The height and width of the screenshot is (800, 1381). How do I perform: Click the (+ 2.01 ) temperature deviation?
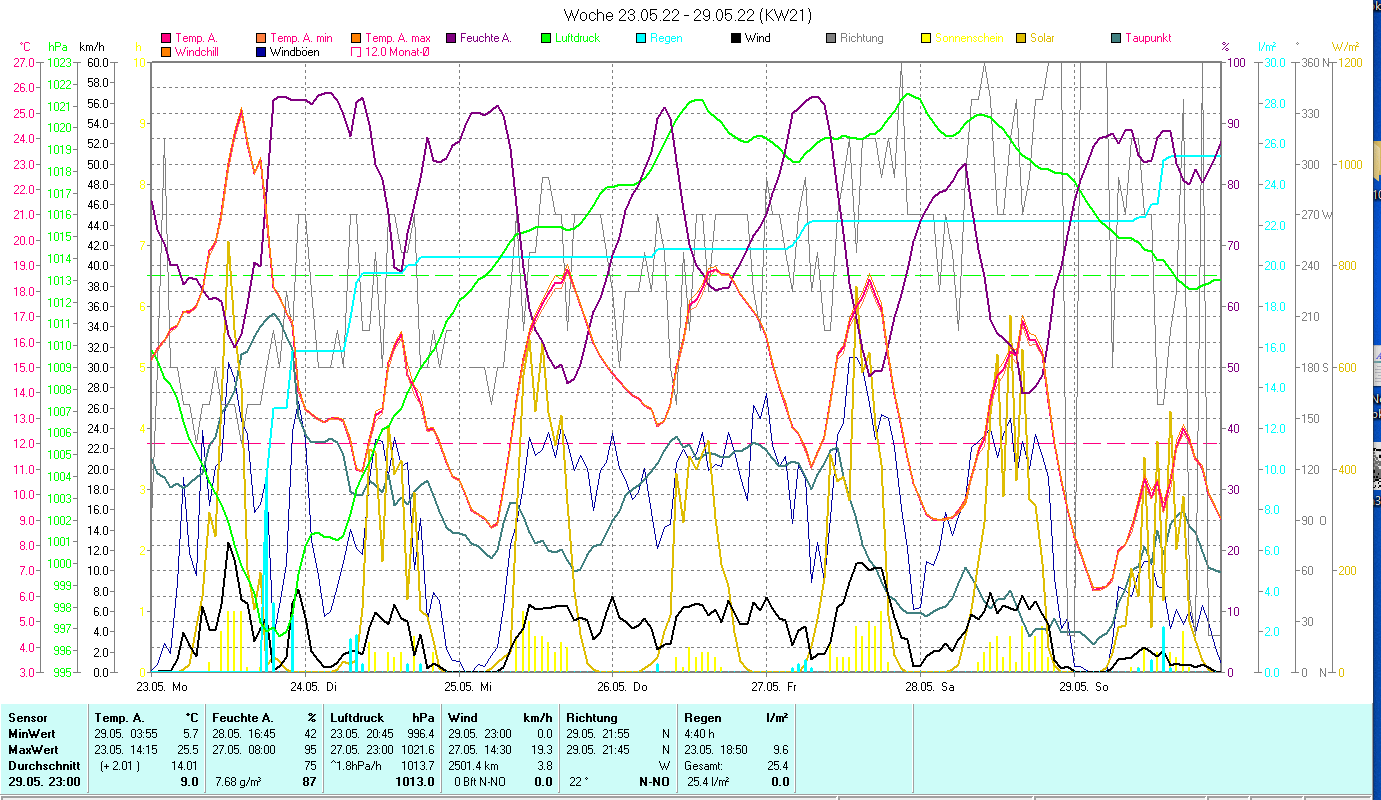click(x=118, y=766)
